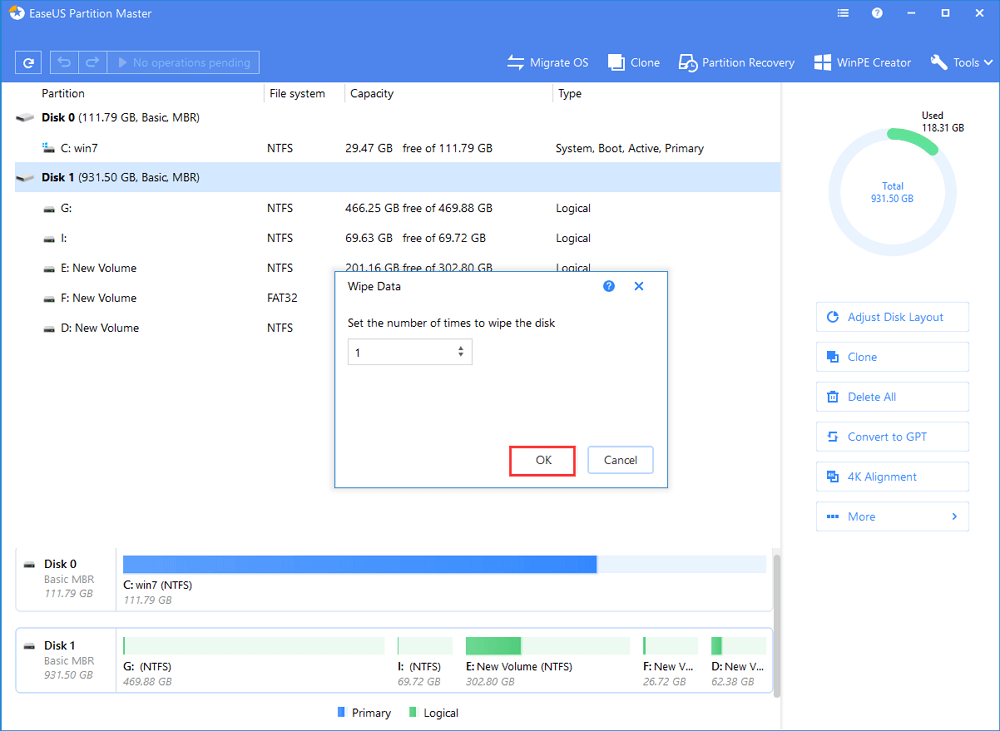Launch the WinPE Creator
The image size is (1000, 731).
pos(861,62)
